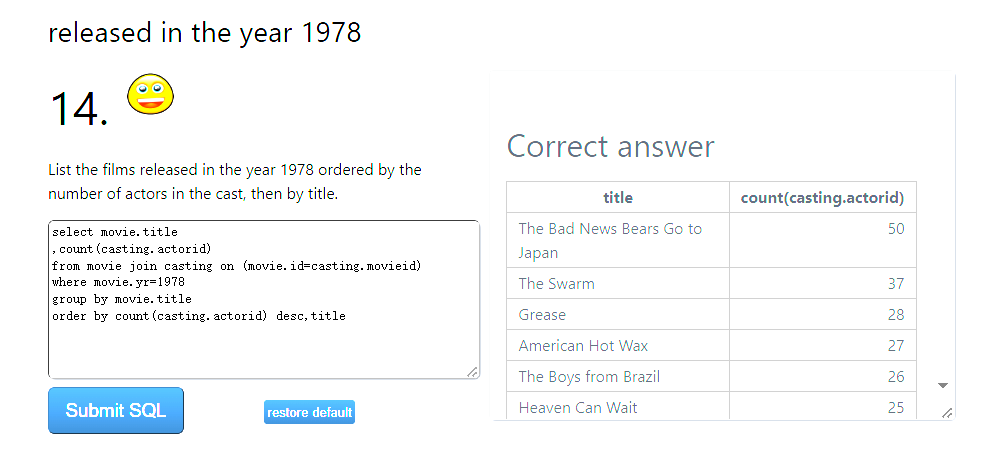
Task: Select the Grease row title
Action: (x=542, y=314)
